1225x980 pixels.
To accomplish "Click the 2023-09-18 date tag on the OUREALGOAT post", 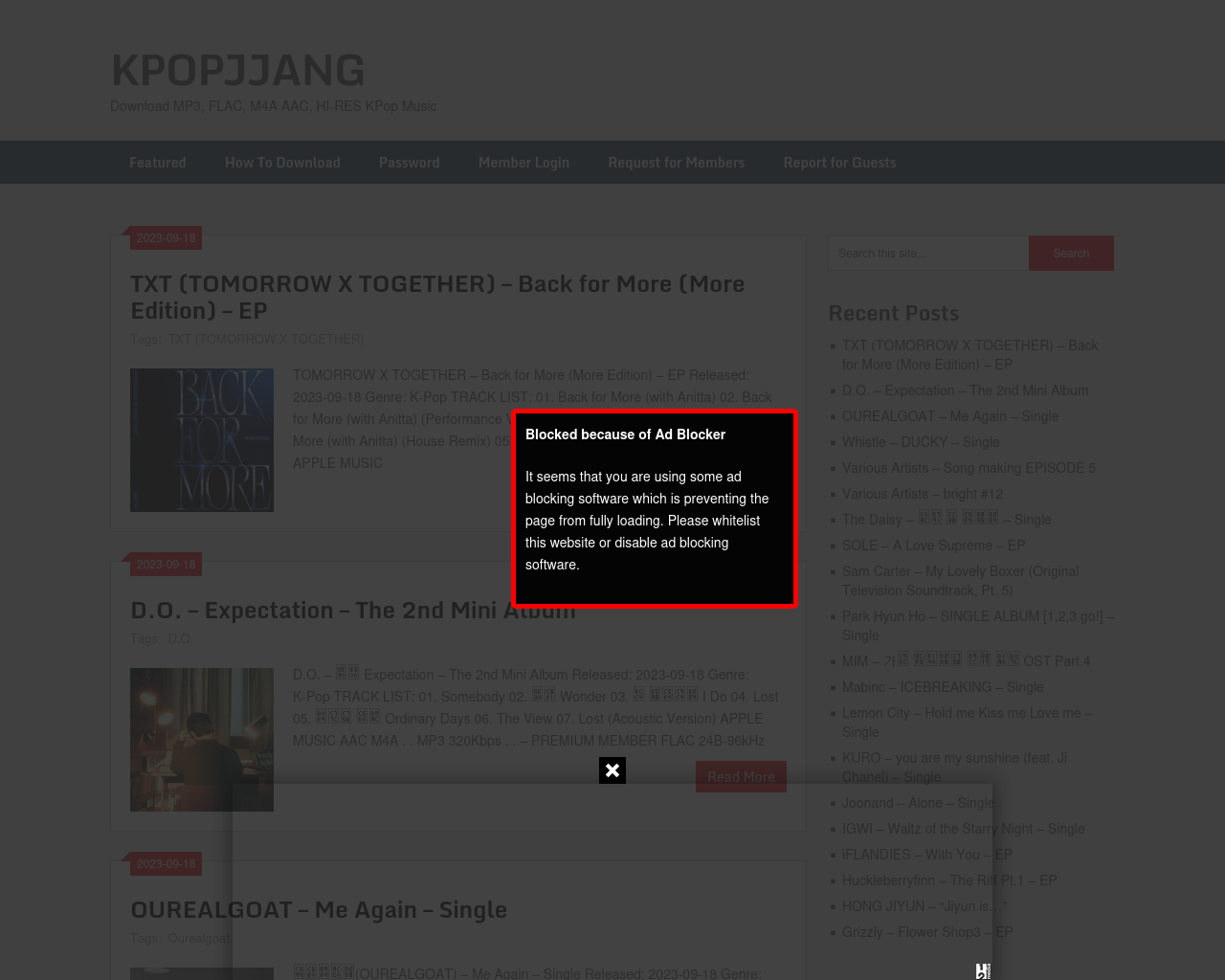I will coord(166,864).
